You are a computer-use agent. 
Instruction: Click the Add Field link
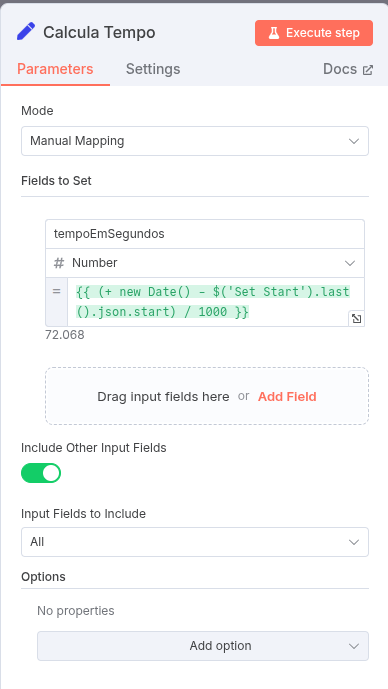click(x=287, y=397)
